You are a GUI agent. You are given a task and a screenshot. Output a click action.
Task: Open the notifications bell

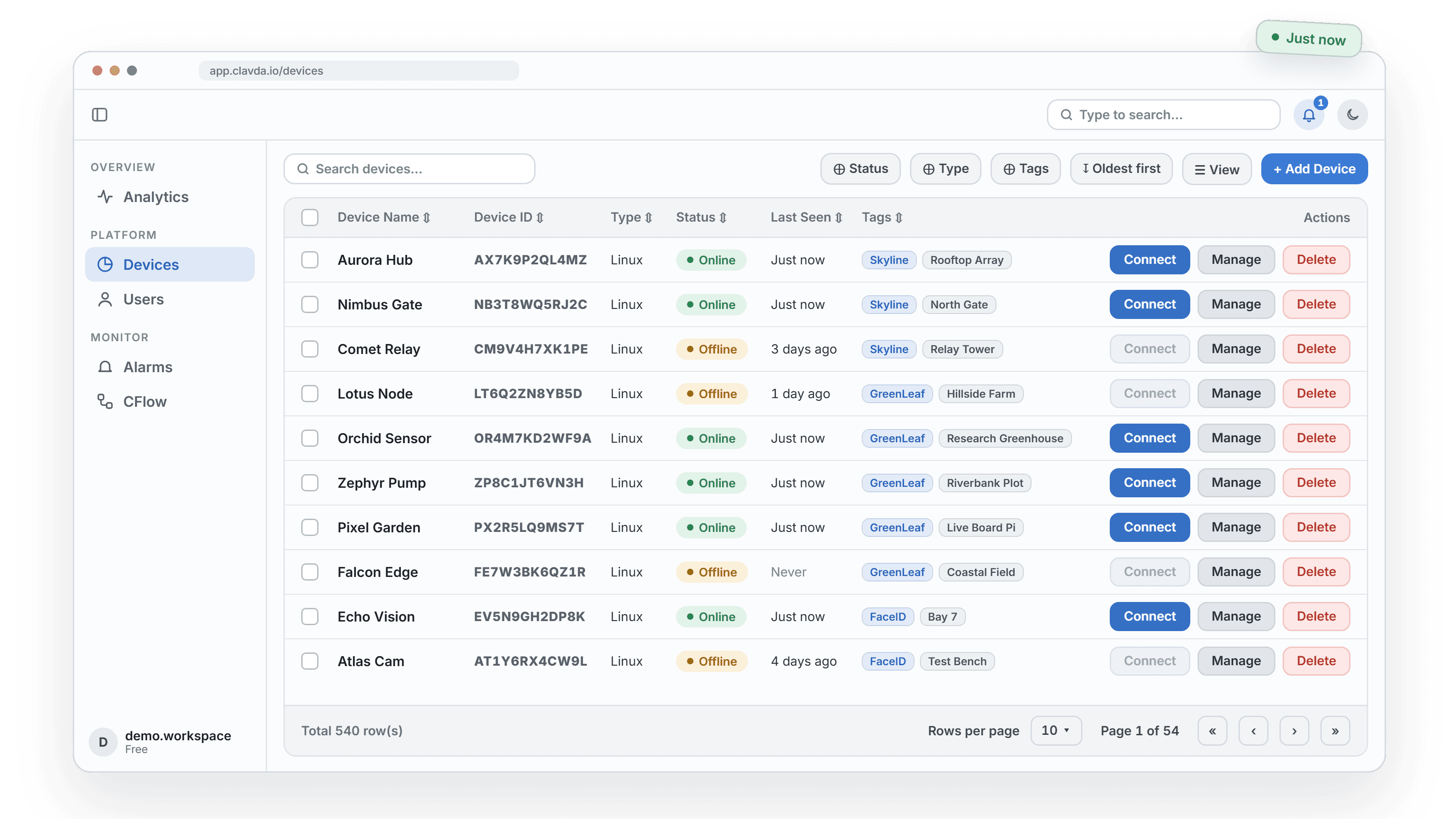click(1309, 115)
